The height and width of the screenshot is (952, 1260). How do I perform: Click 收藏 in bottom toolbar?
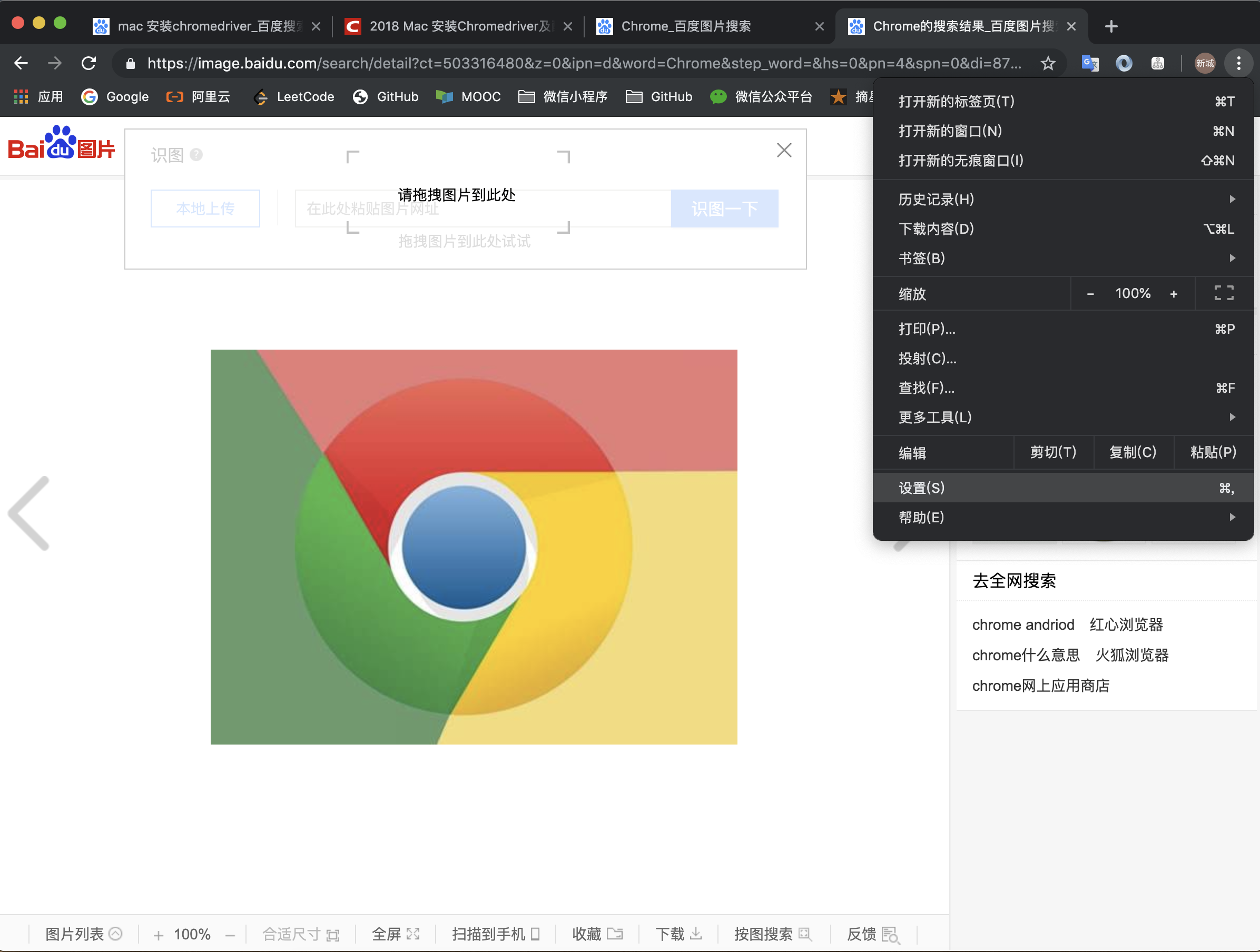pos(597,934)
